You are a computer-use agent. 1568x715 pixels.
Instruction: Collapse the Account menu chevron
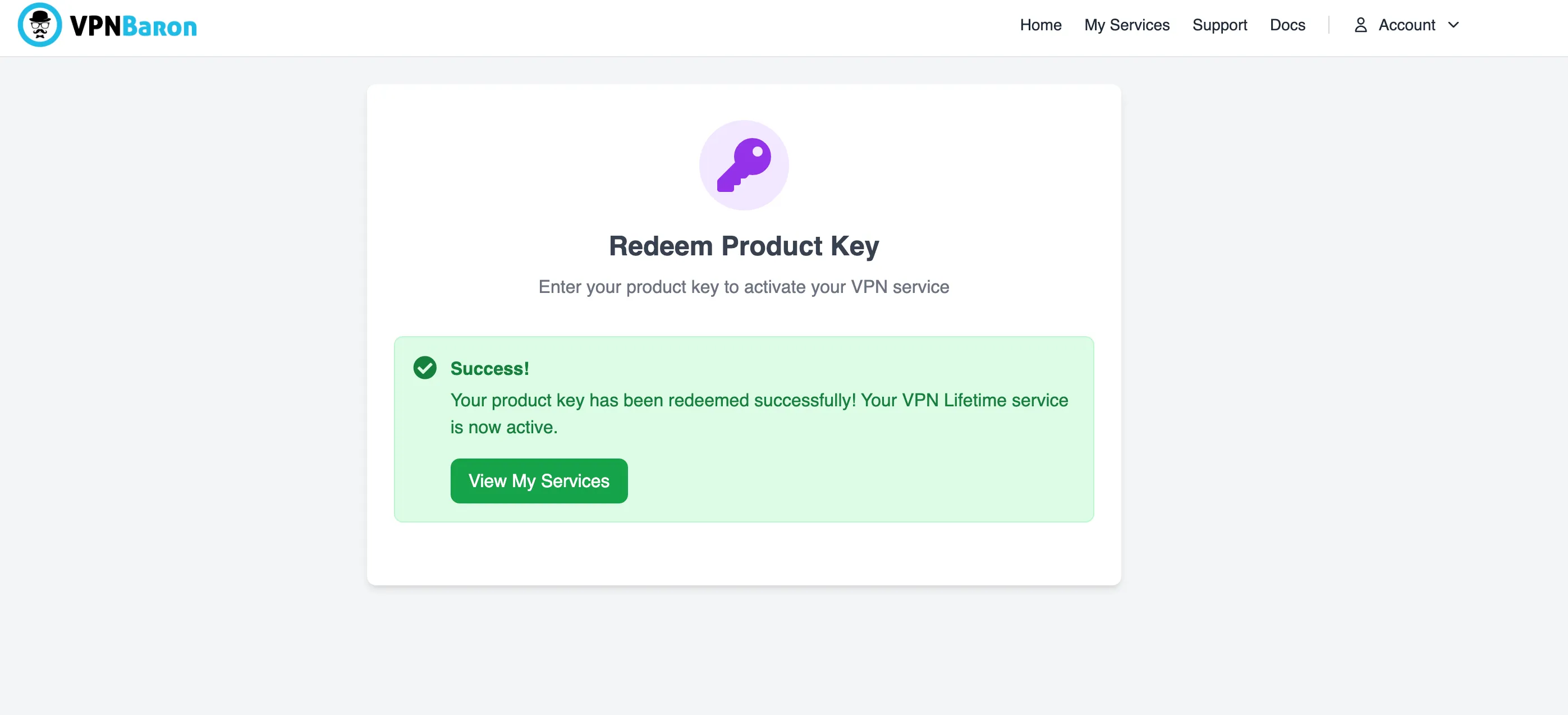click(1454, 25)
